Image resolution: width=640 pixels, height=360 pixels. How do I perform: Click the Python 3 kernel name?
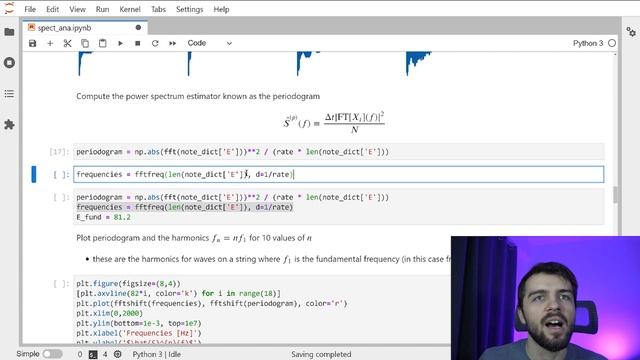[x=588, y=43]
